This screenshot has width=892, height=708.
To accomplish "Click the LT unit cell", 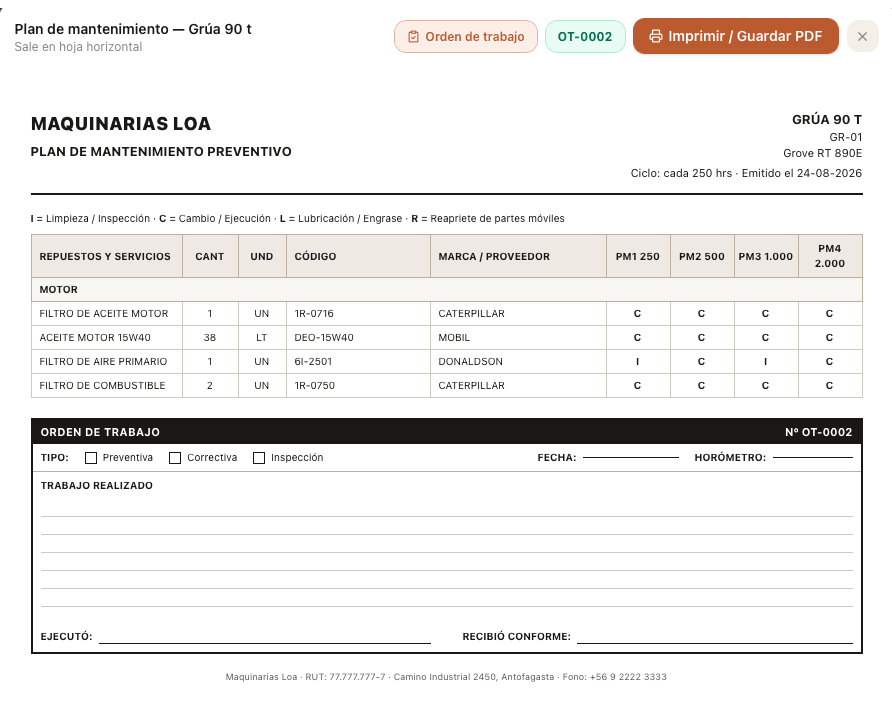I will click(x=262, y=338).
